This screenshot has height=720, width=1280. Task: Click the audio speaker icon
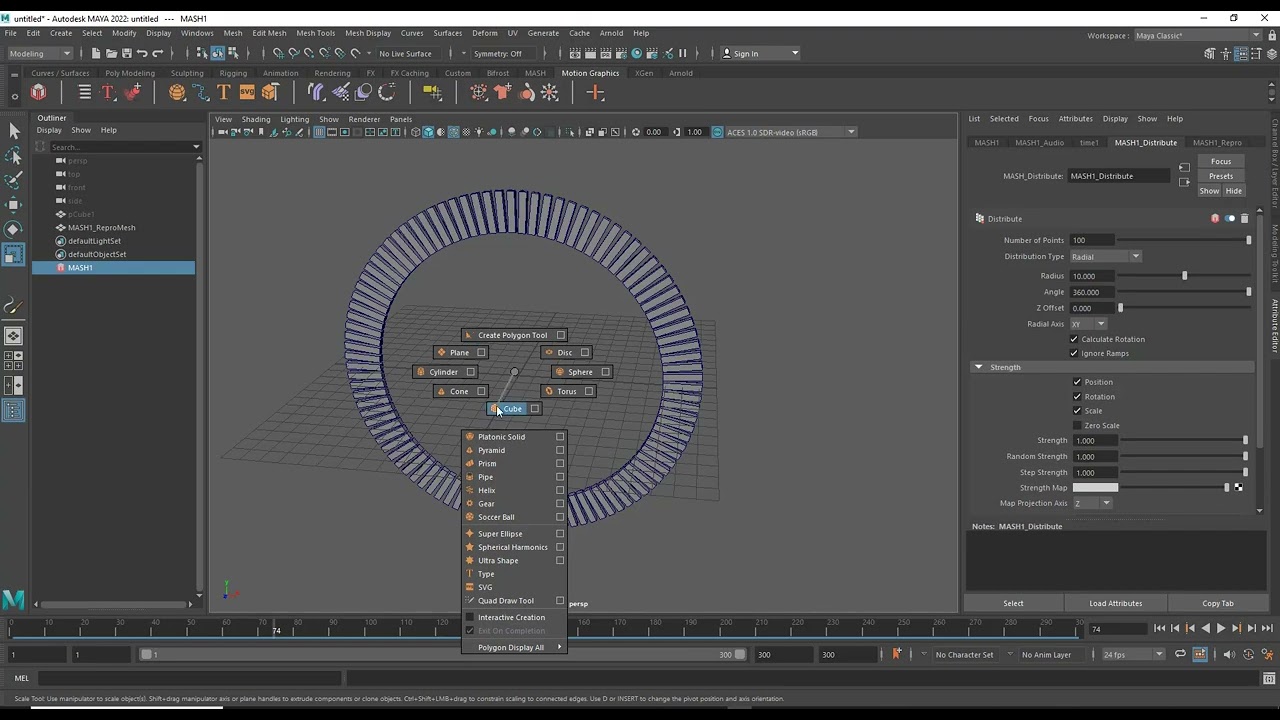tap(1229, 654)
